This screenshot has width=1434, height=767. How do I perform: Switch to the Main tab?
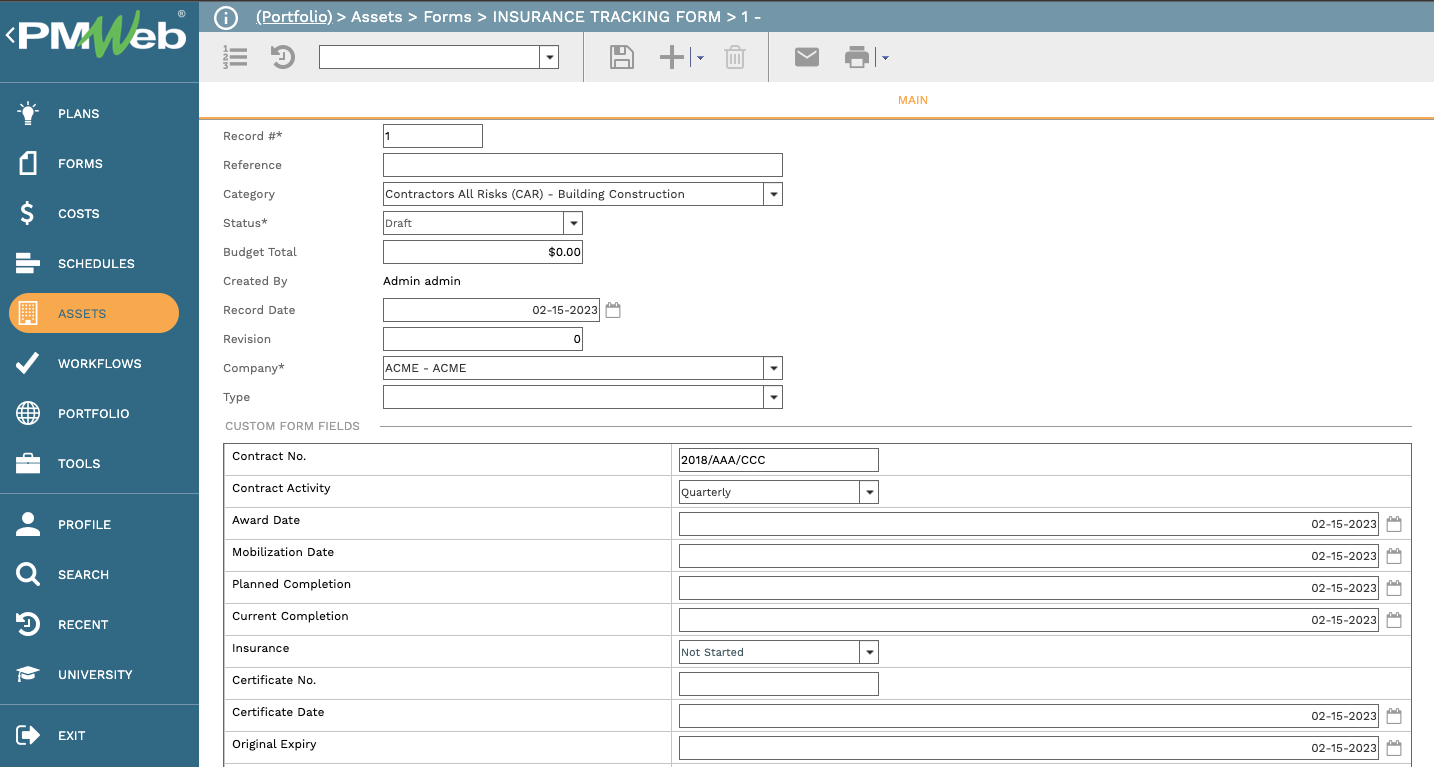point(912,100)
